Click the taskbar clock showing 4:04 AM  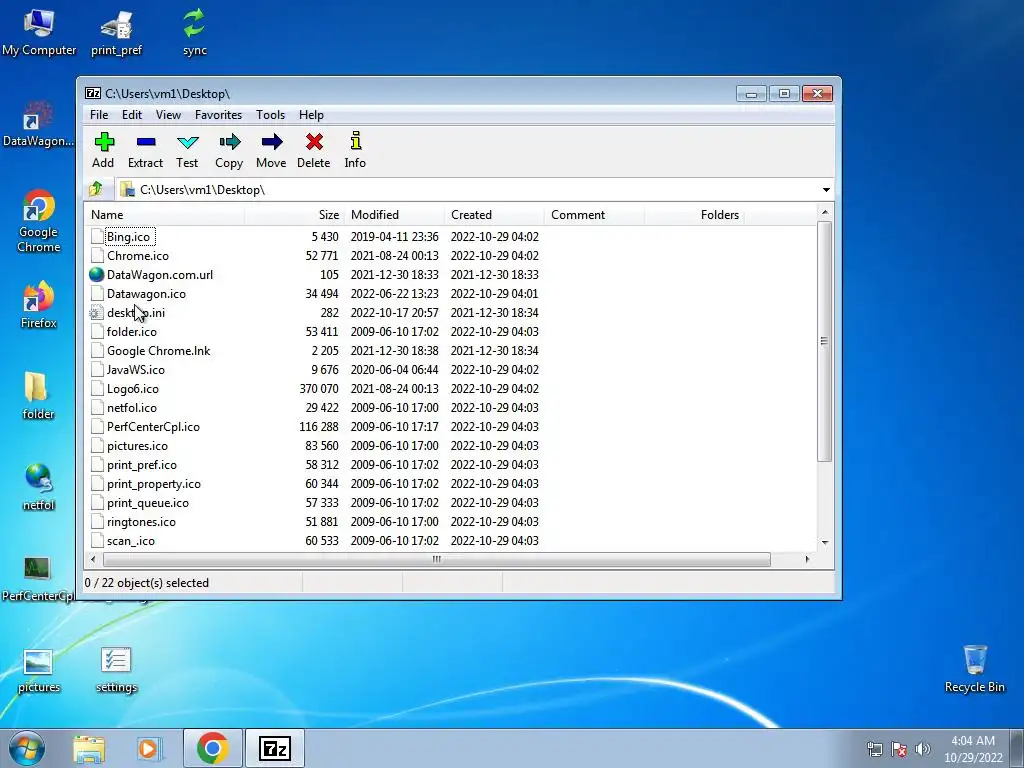coord(973,749)
